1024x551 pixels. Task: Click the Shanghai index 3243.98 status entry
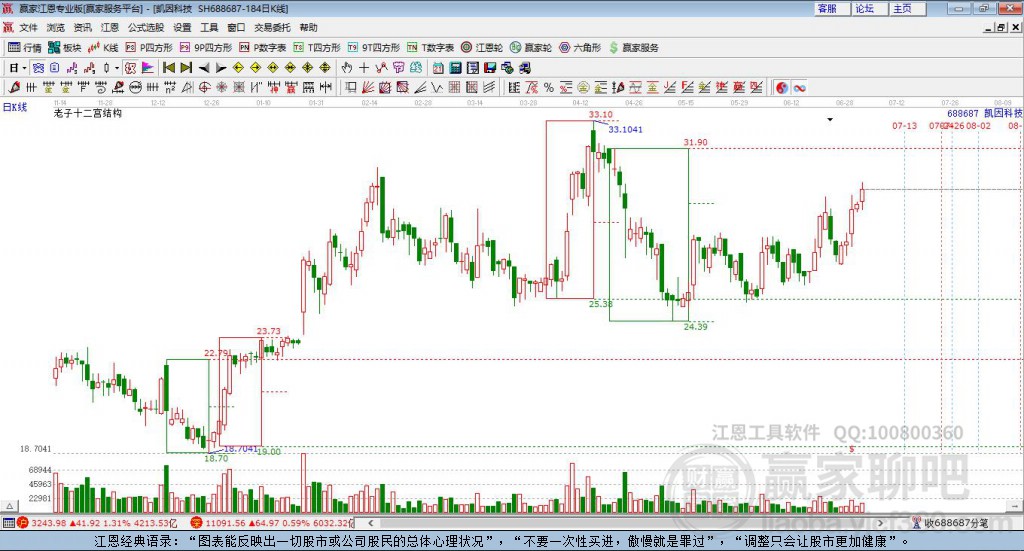[x=97, y=523]
